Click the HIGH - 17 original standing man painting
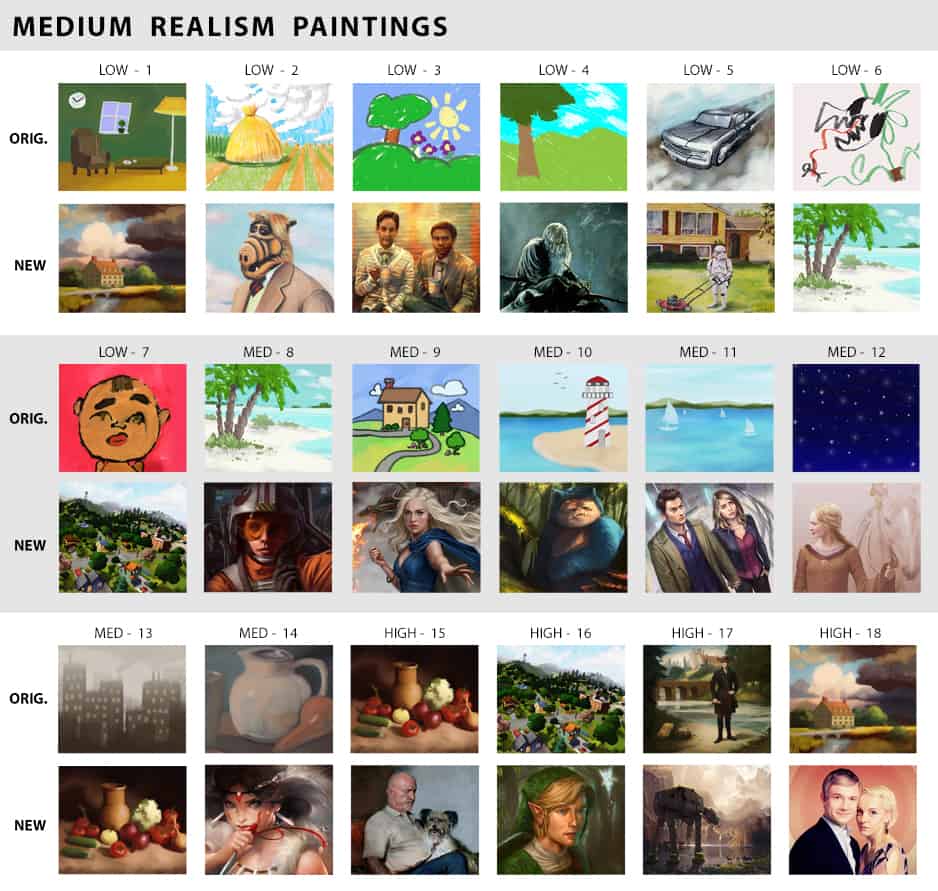 click(x=706, y=699)
